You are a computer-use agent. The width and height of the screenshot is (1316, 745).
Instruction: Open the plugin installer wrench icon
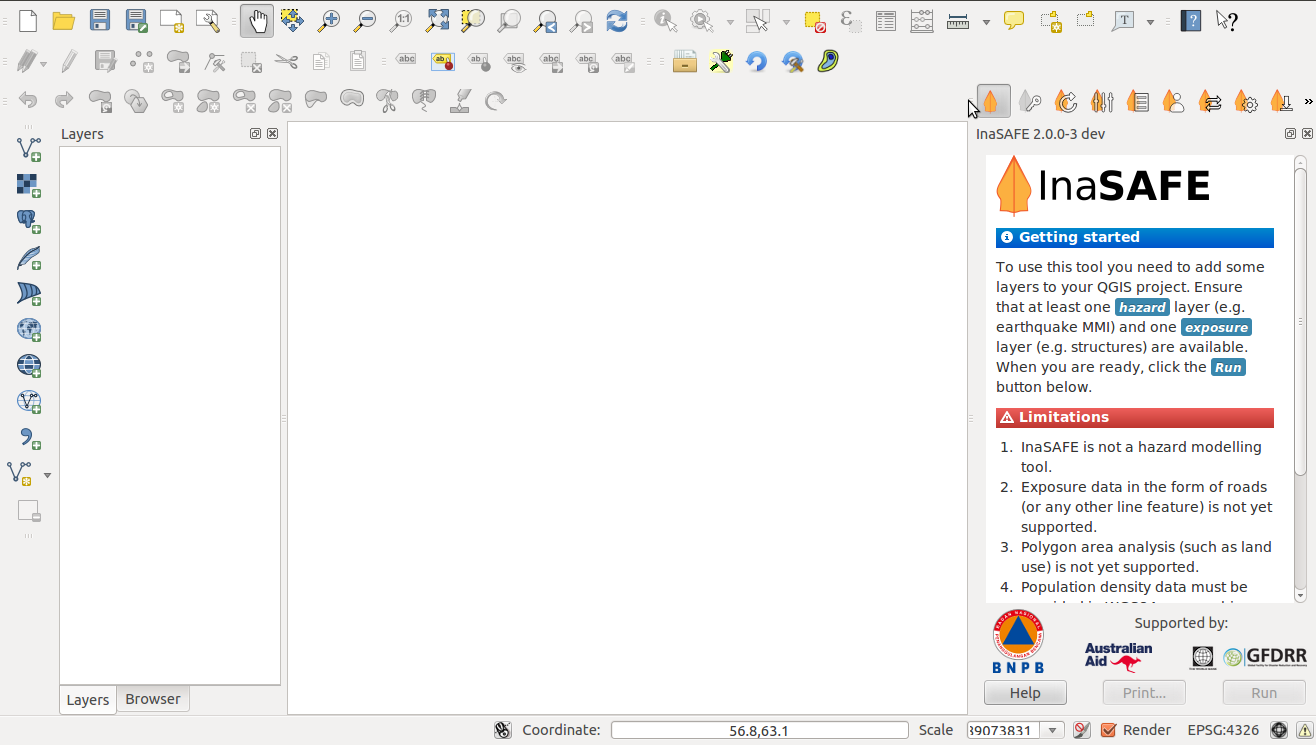click(x=721, y=61)
